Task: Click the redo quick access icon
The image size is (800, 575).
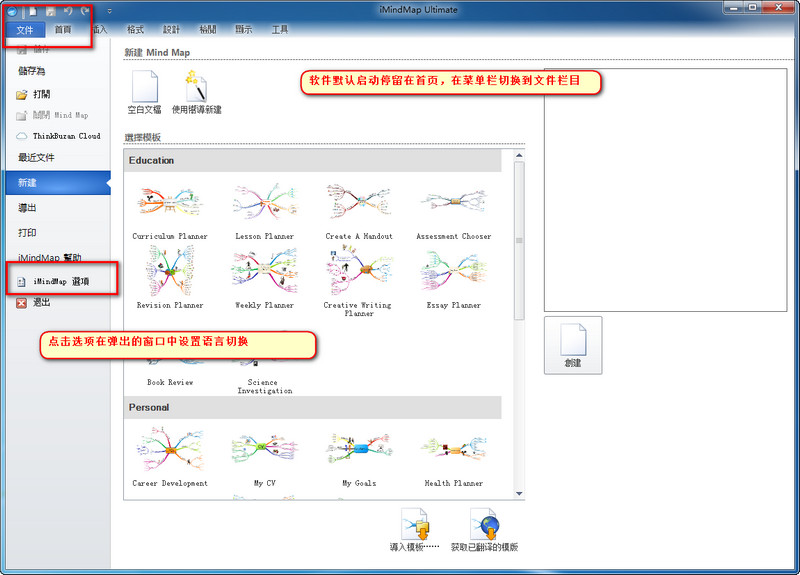Action: (x=85, y=11)
